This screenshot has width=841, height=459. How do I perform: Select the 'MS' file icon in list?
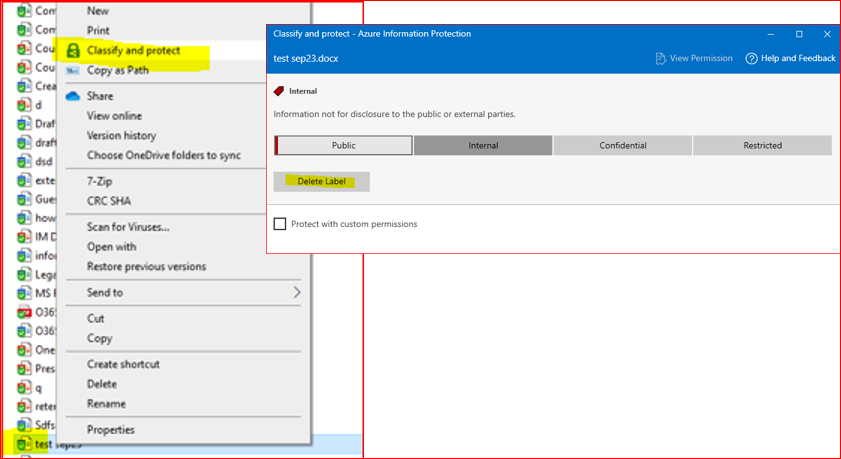(24, 293)
